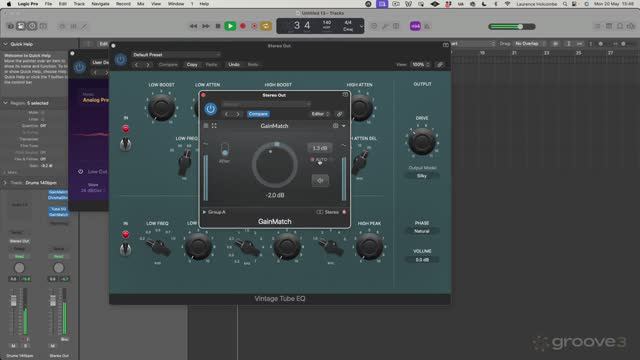Open Editor view popup in GainMatch
The width and height of the screenshot is (640, 360).
pos(320,114)
